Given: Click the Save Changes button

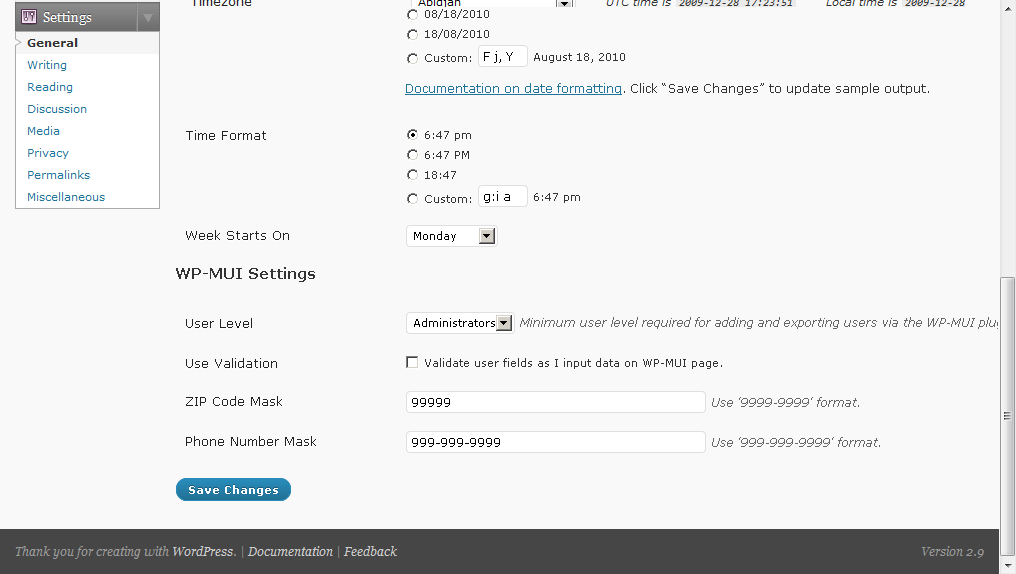Looking at the screenshot, I should coord(233,490).
